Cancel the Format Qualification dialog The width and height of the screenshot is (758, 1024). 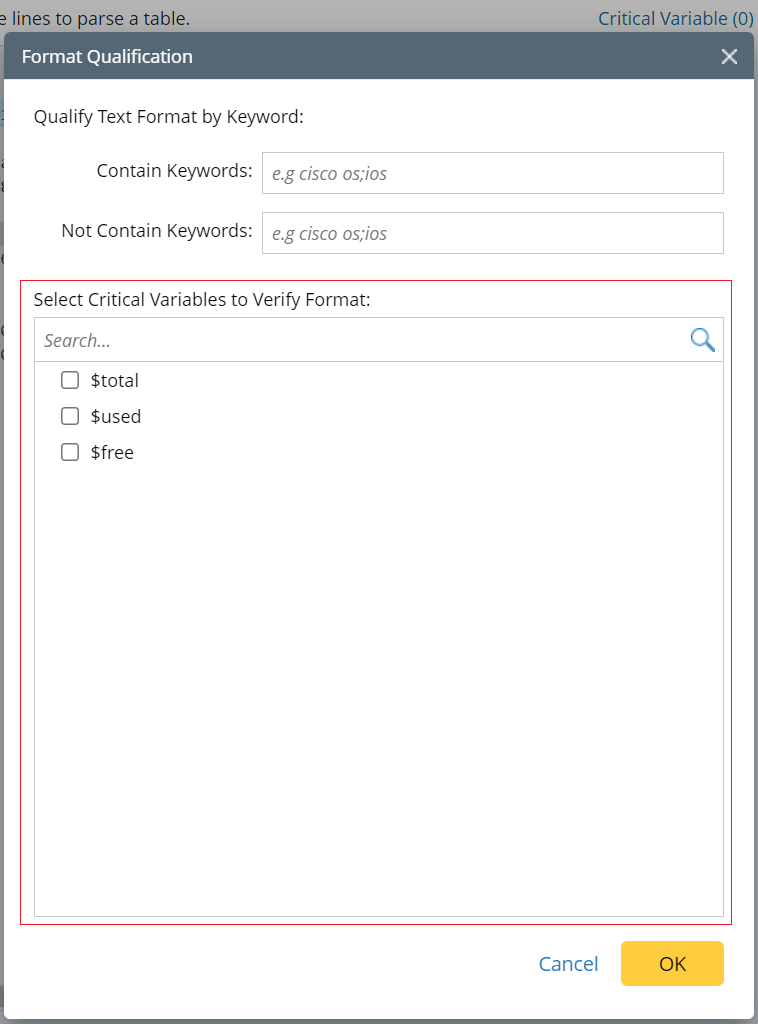[x=568, y=963]
